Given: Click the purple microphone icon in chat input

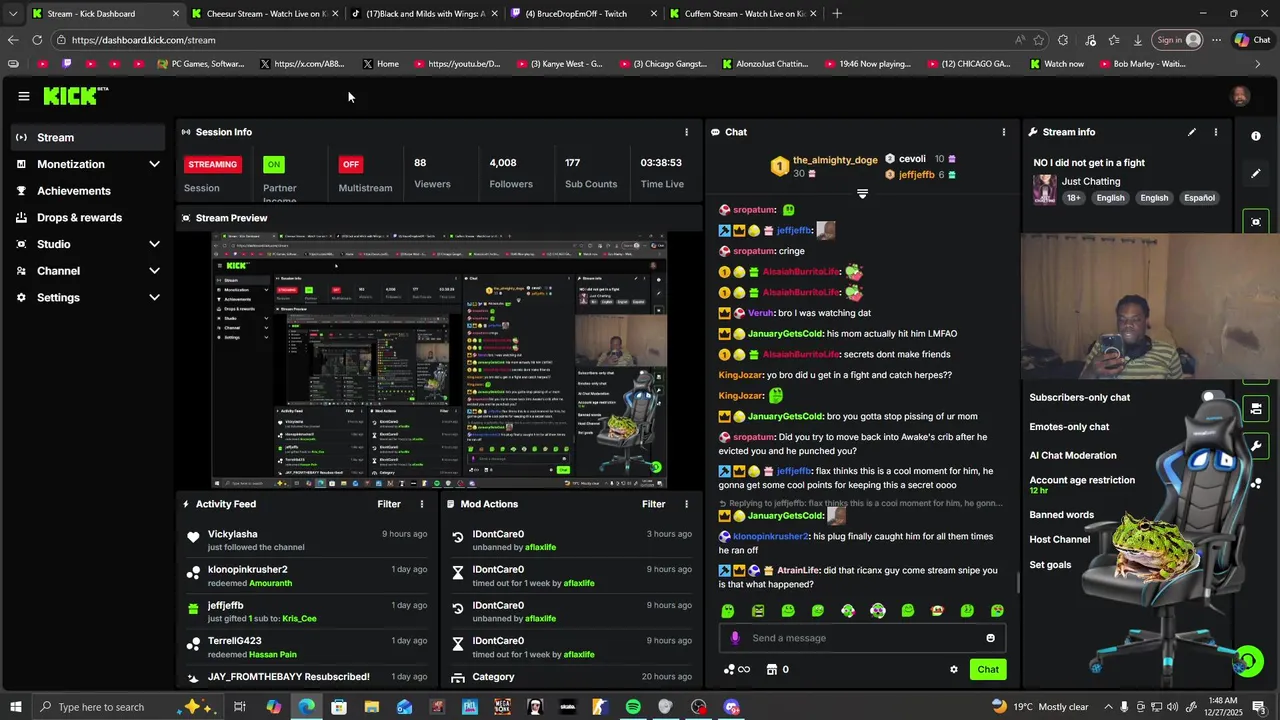Looking at the screenshot, I should [735, 638].
